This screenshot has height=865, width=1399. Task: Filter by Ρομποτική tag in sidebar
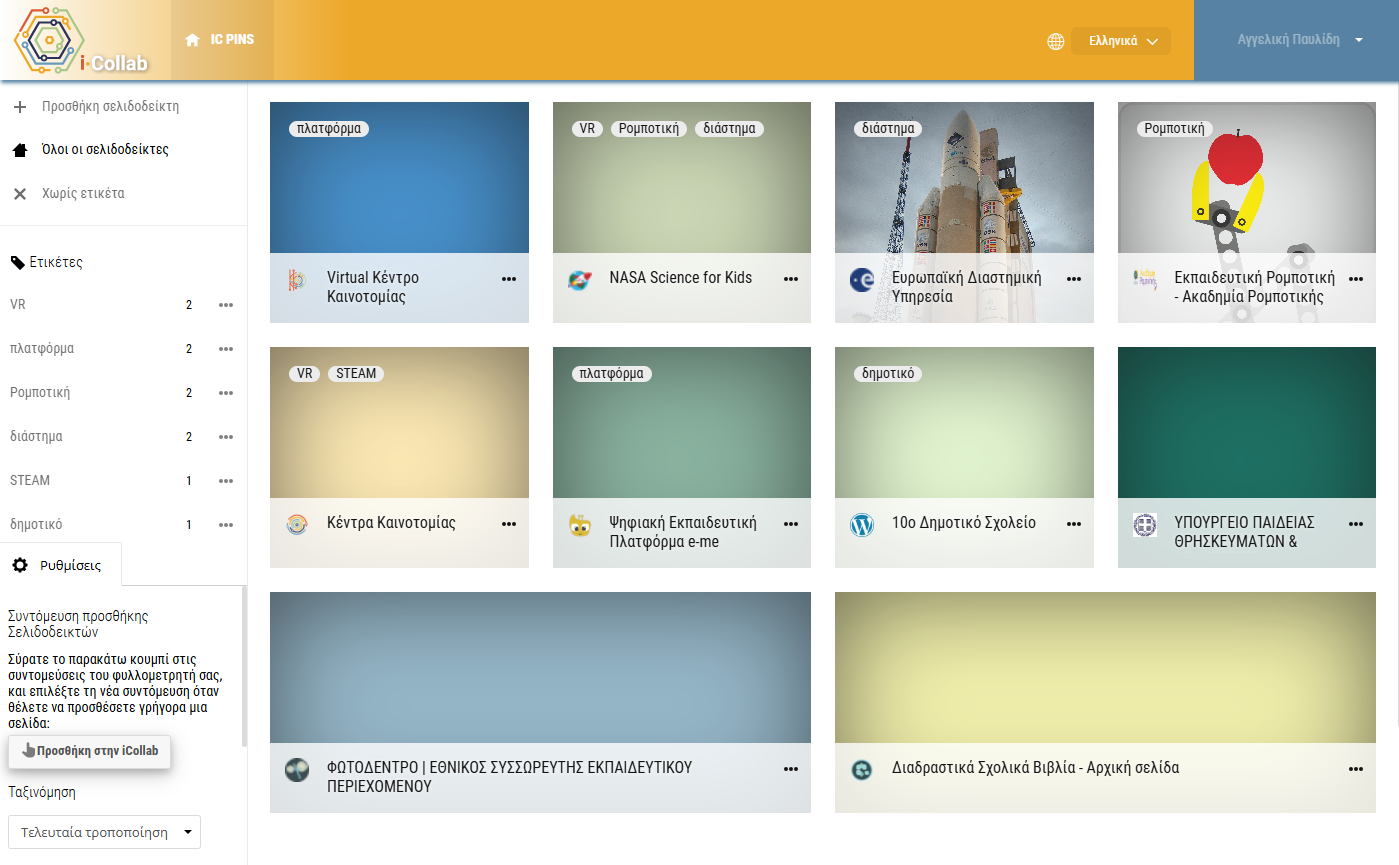pos(40,393)
